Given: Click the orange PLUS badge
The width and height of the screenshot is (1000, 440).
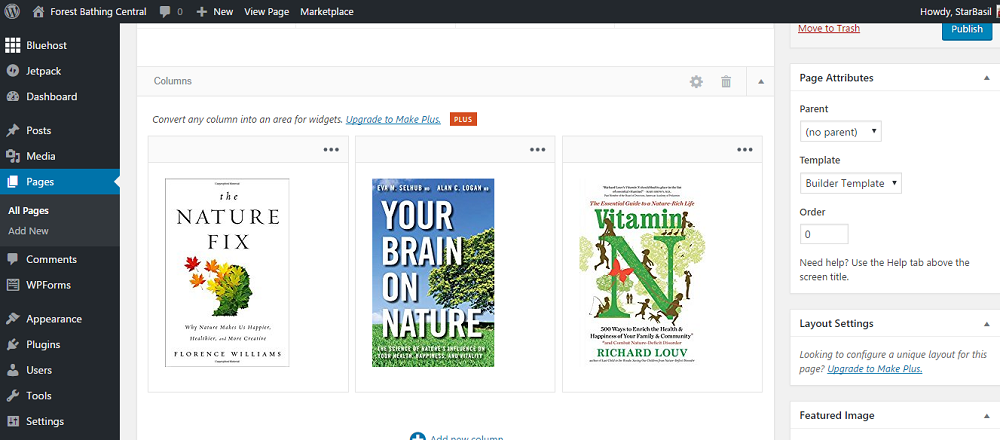Looking at the screenshot, I should click(464, 119).
